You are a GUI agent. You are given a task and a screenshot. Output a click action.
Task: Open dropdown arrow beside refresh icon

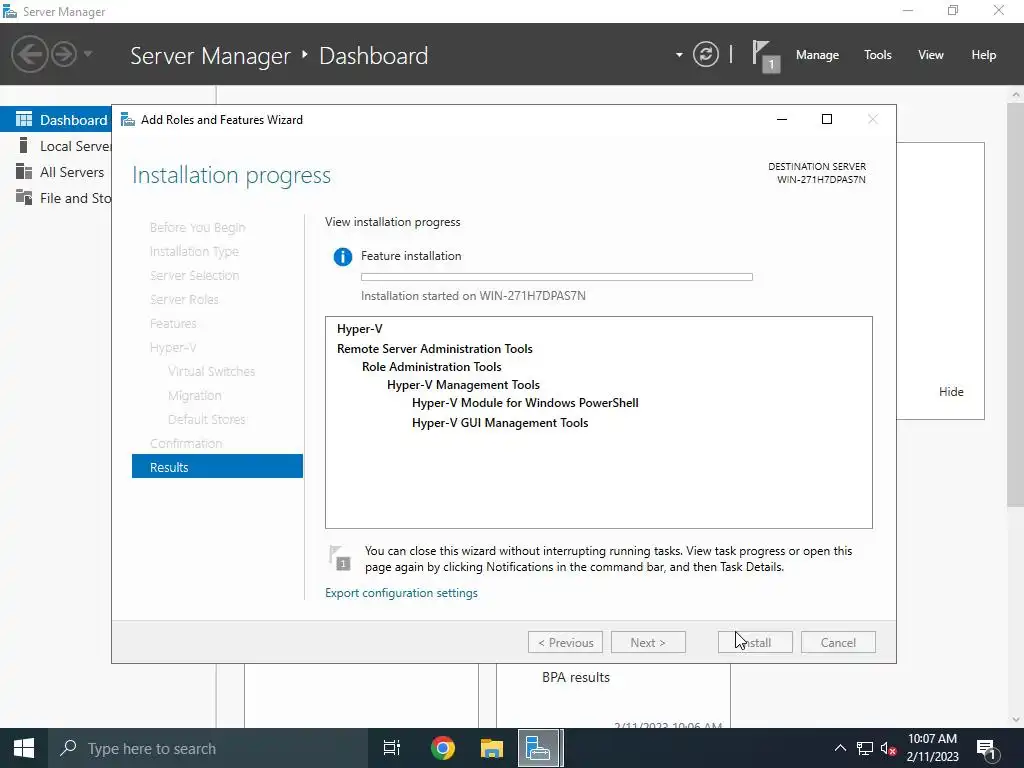tap(679, 55)
